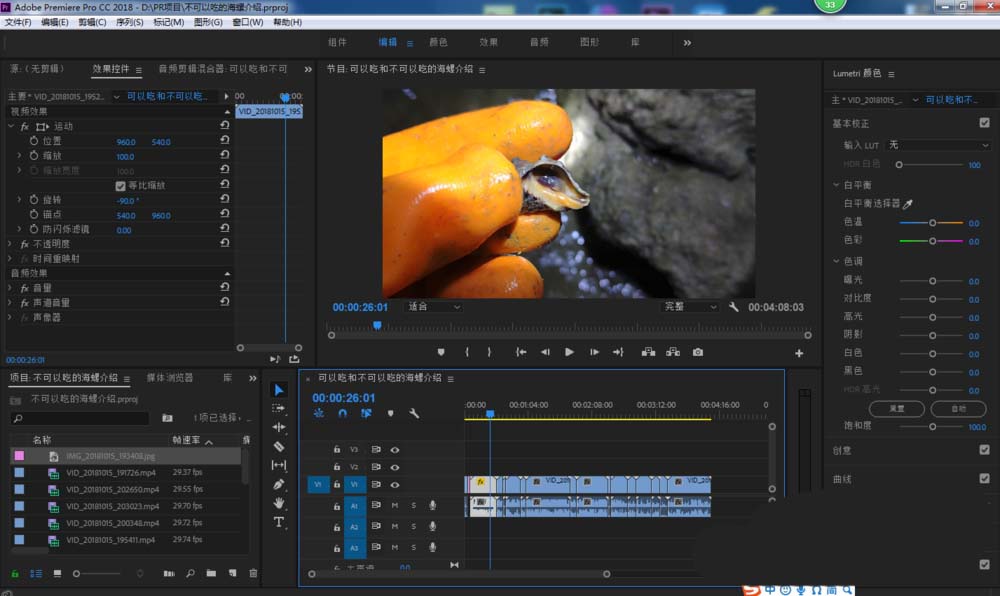
Task: Select the Razor tool in the toolbar
Action: 279,446
